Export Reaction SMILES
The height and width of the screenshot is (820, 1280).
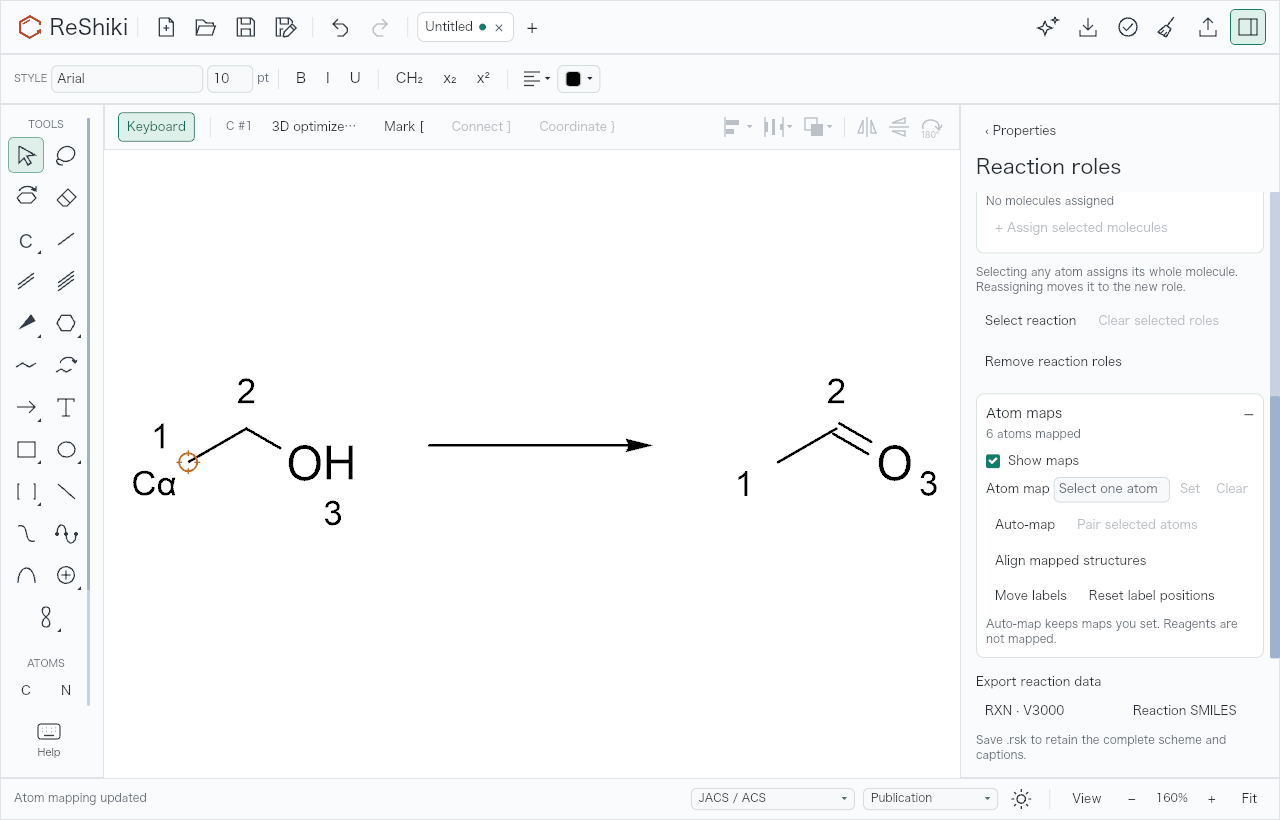pos(1184,711)
